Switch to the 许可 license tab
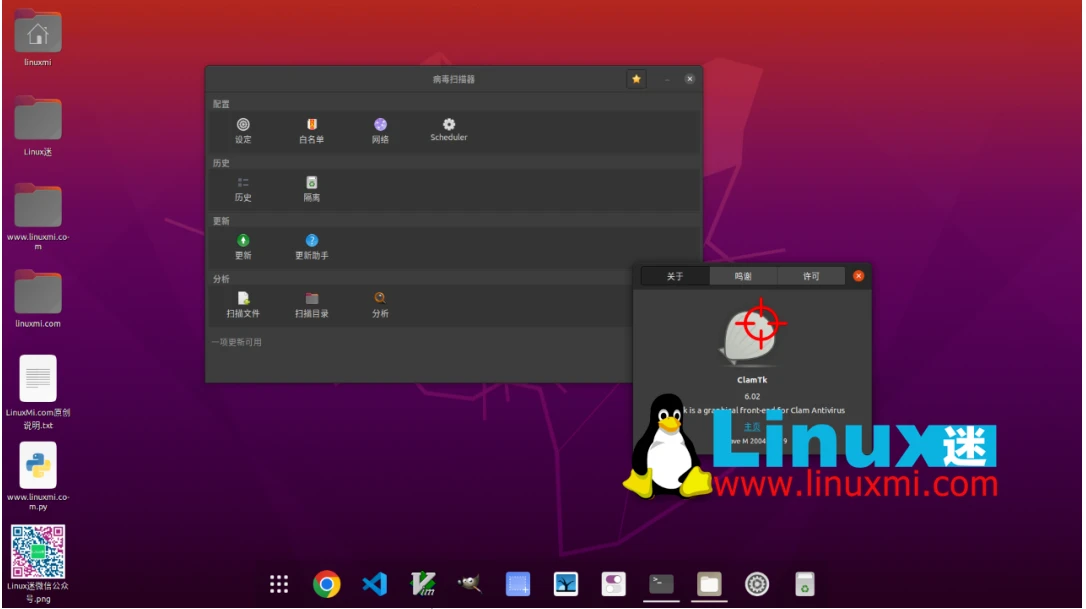This screenshot has height=609, width=1086. coord(812,275)
